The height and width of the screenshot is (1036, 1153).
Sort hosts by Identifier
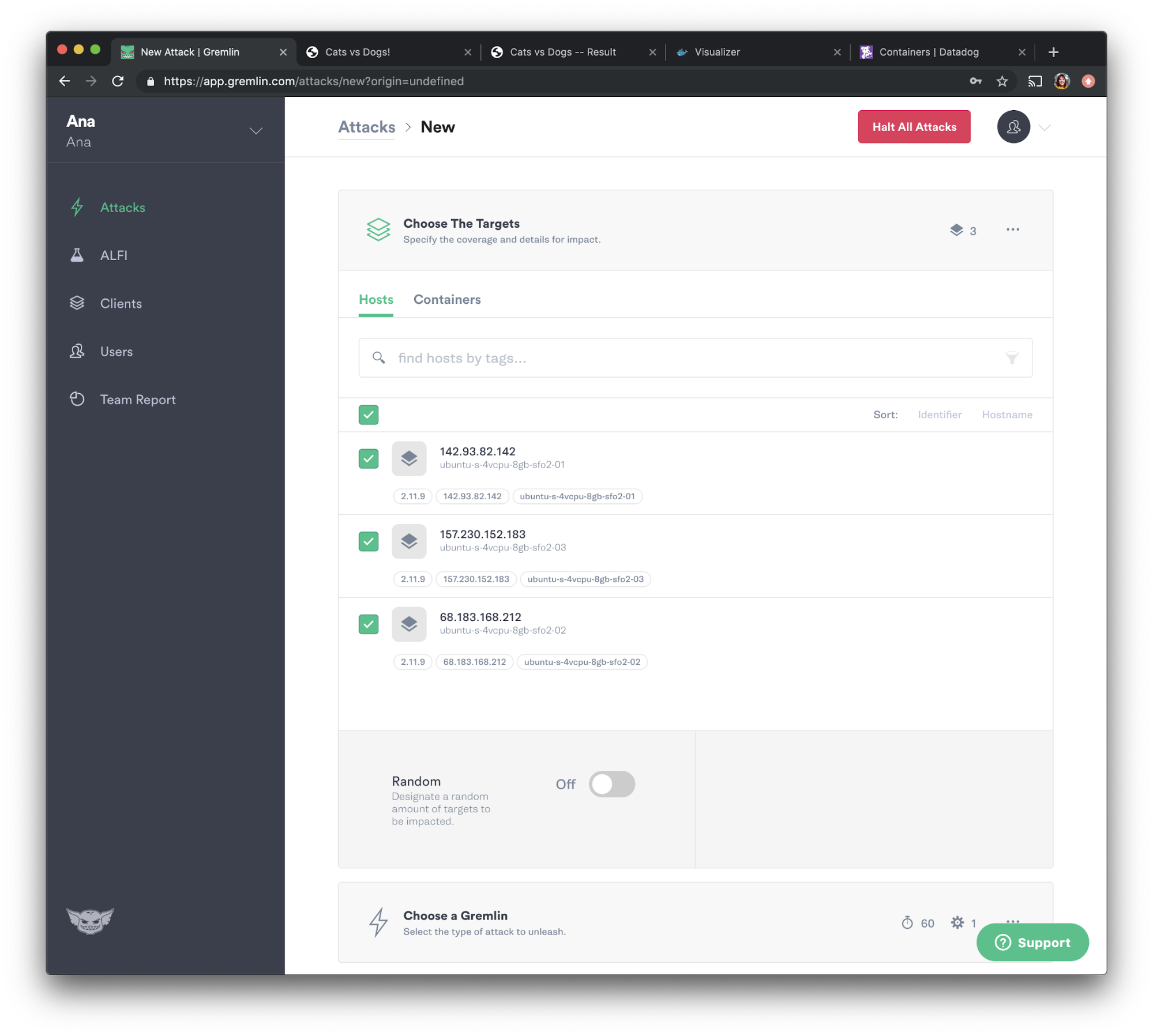tap(940, 415)
